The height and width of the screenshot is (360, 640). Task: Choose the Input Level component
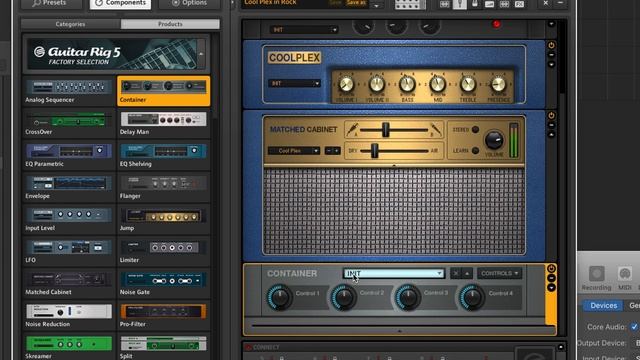pyautogui.click(x=69, y=219)
